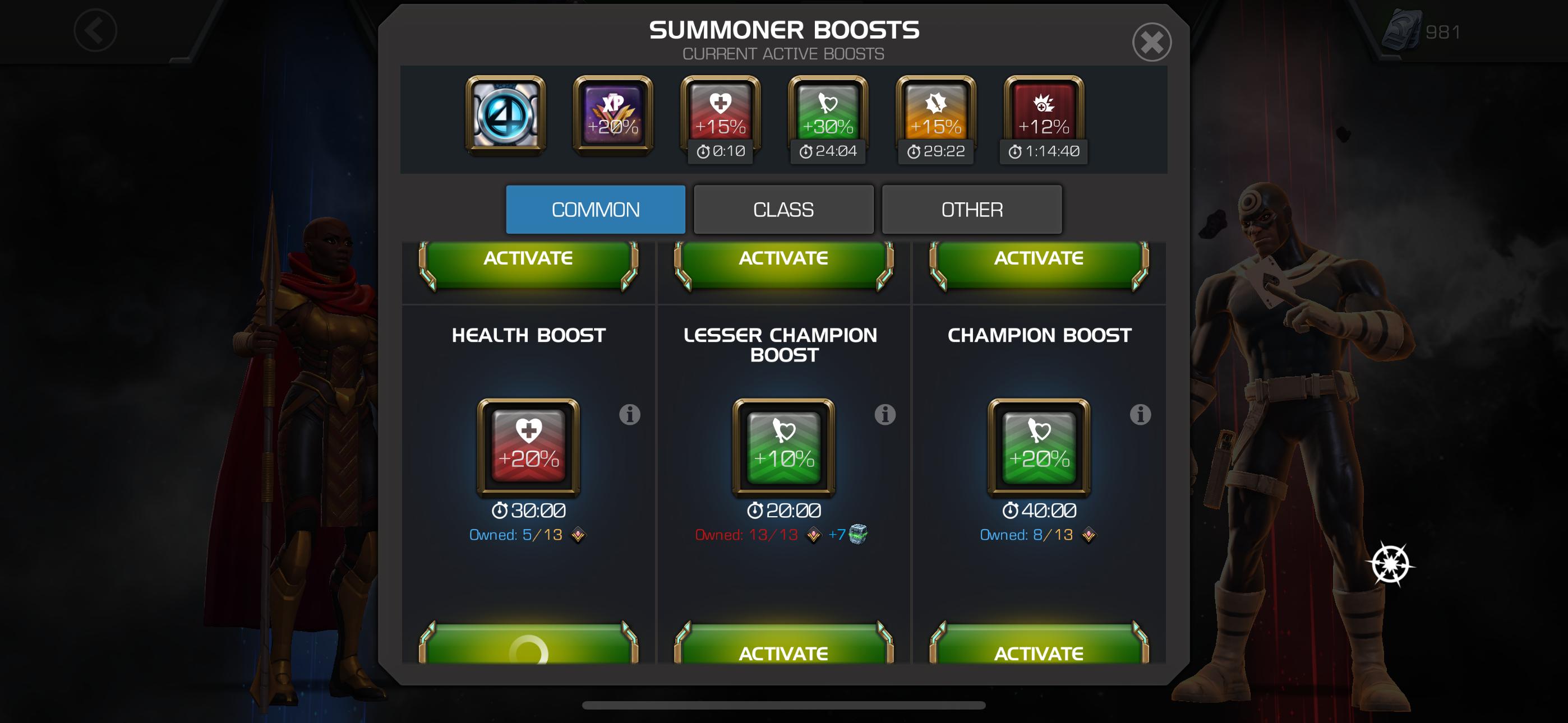Tap the Fantastic Four active boost icon
Screen dimensions: 1568x723
(505, 115)
